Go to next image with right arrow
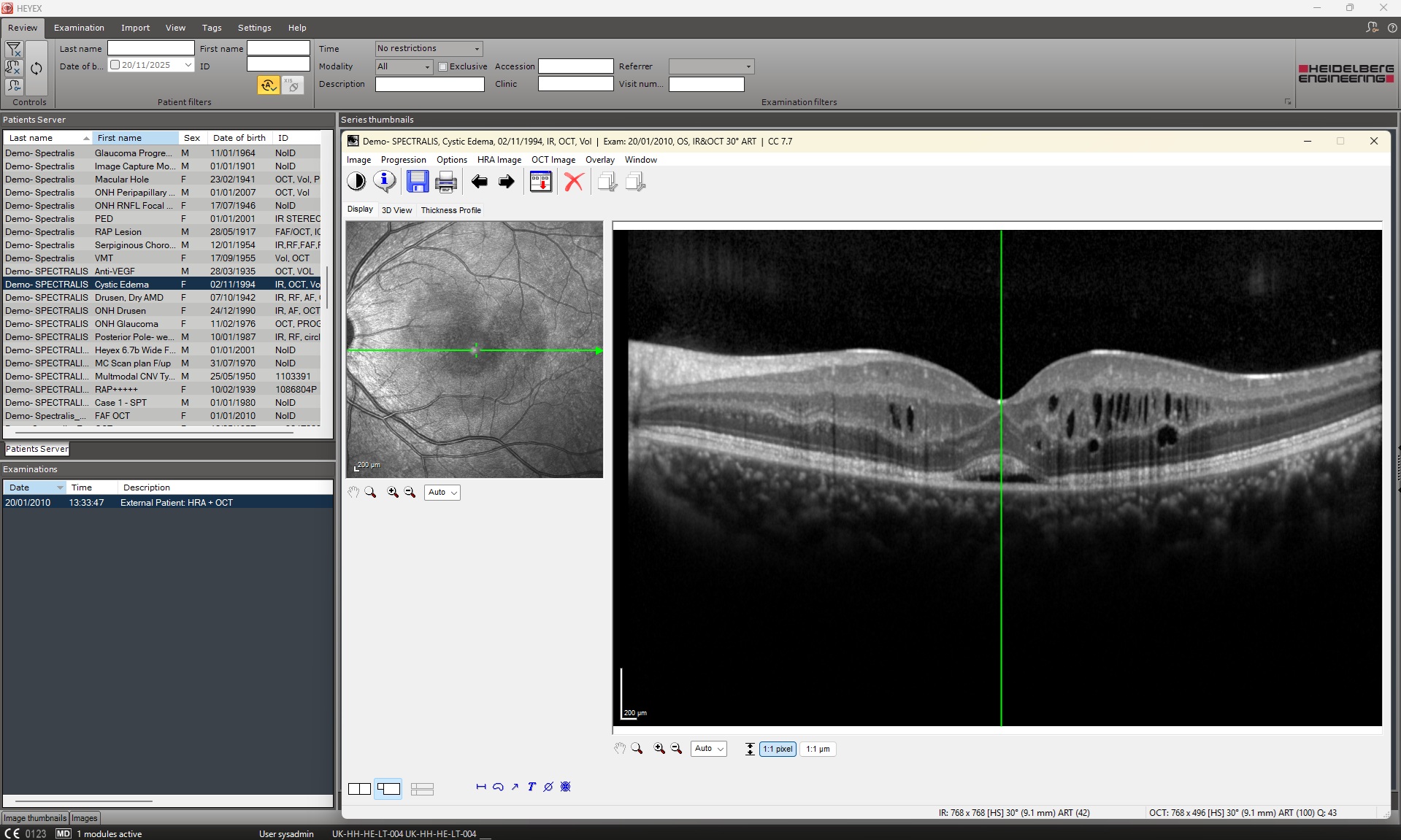Viewport: 1401px width, 840px height. pyautogui.click(x=507, y=182)
